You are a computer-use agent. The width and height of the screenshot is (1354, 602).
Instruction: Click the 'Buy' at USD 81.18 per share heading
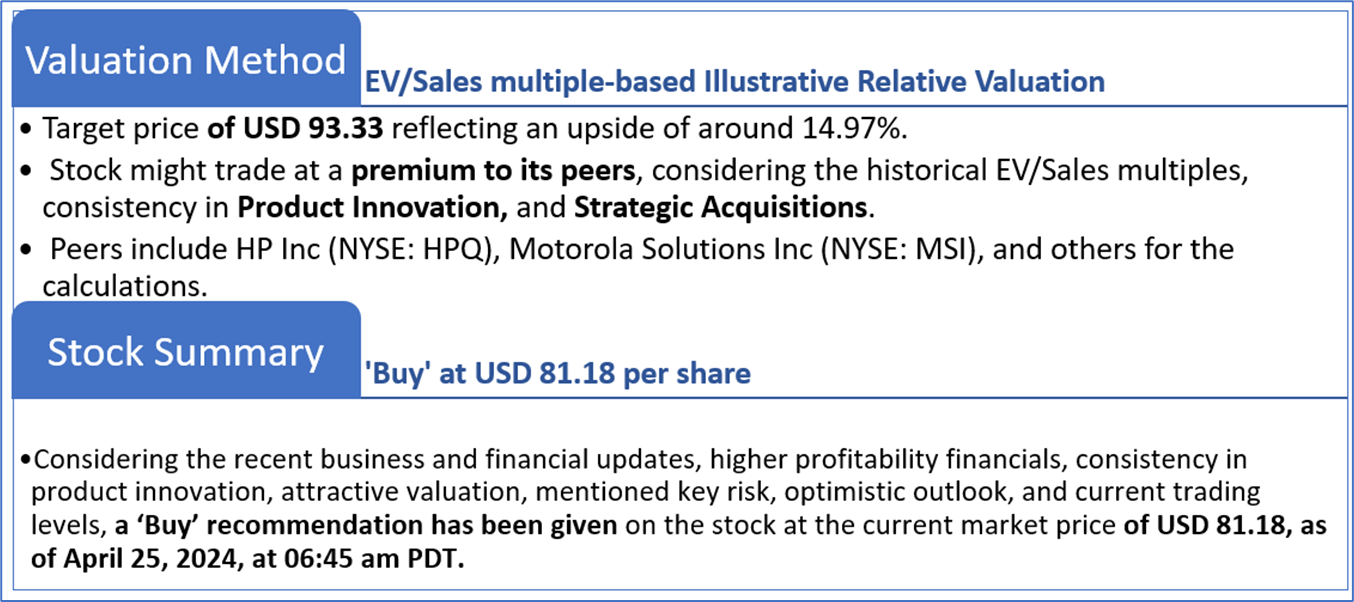click(x=557, y=374)
